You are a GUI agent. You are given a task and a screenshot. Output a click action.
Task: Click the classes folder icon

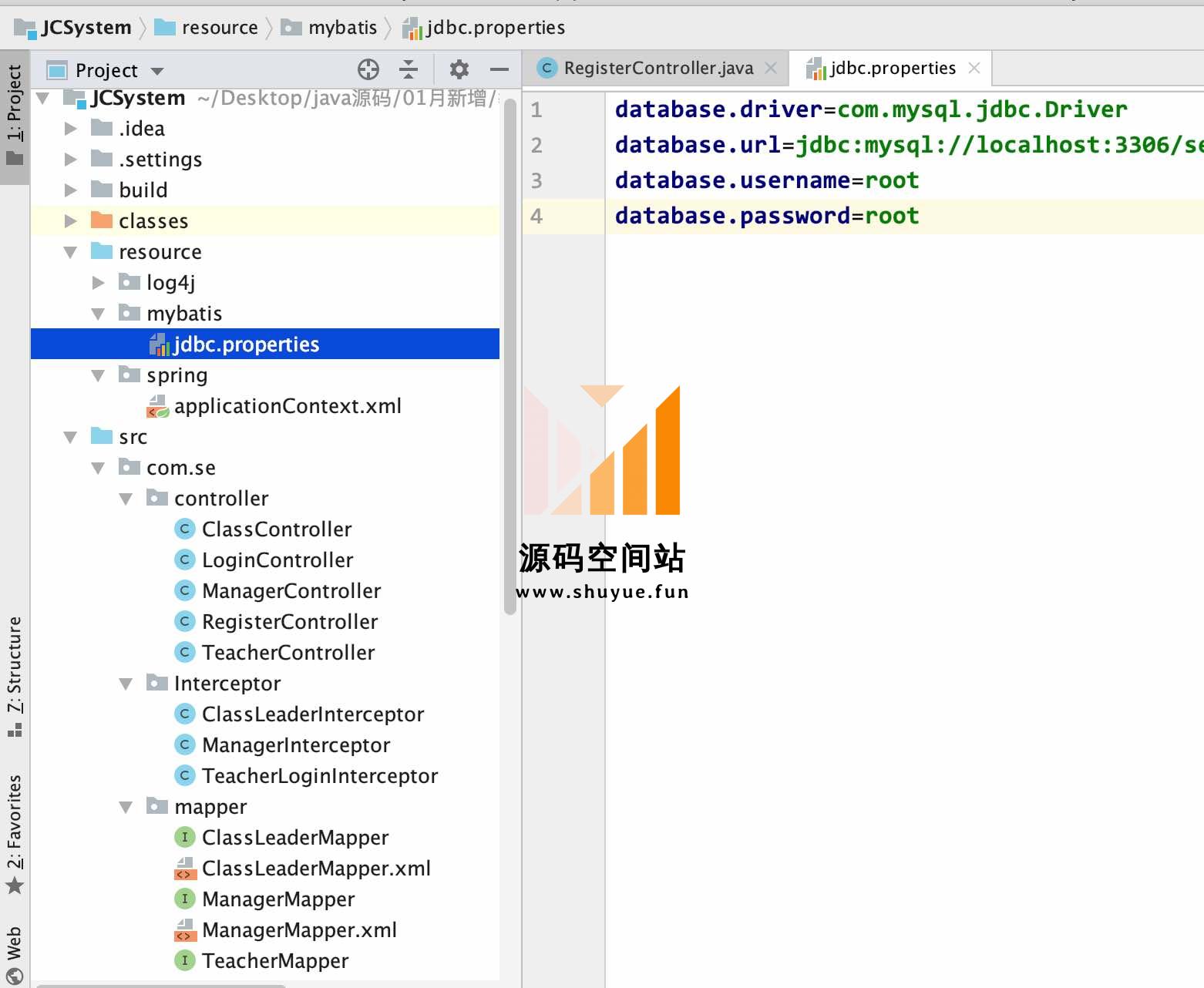click(102, 220)
